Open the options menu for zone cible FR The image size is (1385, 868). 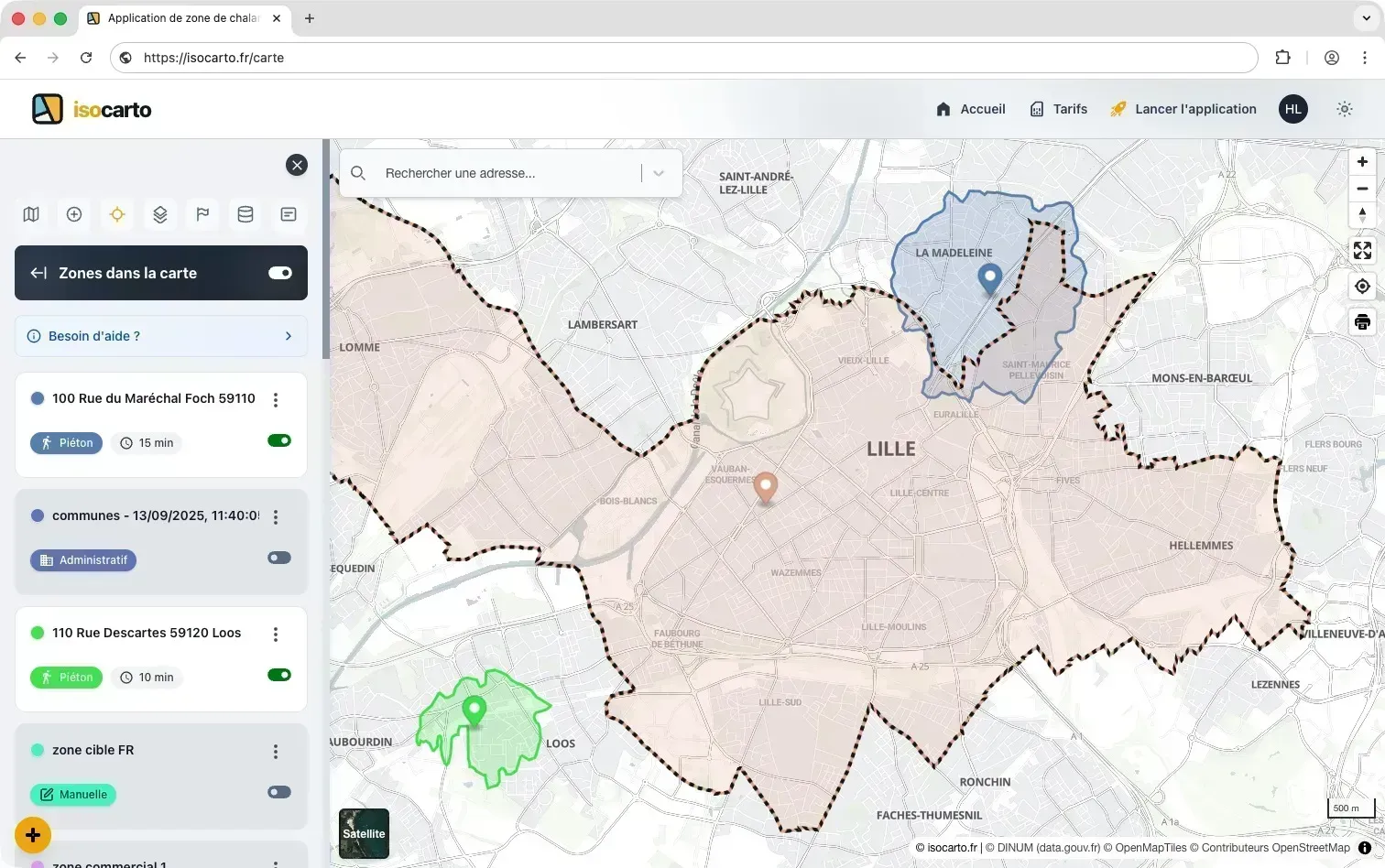276,751
